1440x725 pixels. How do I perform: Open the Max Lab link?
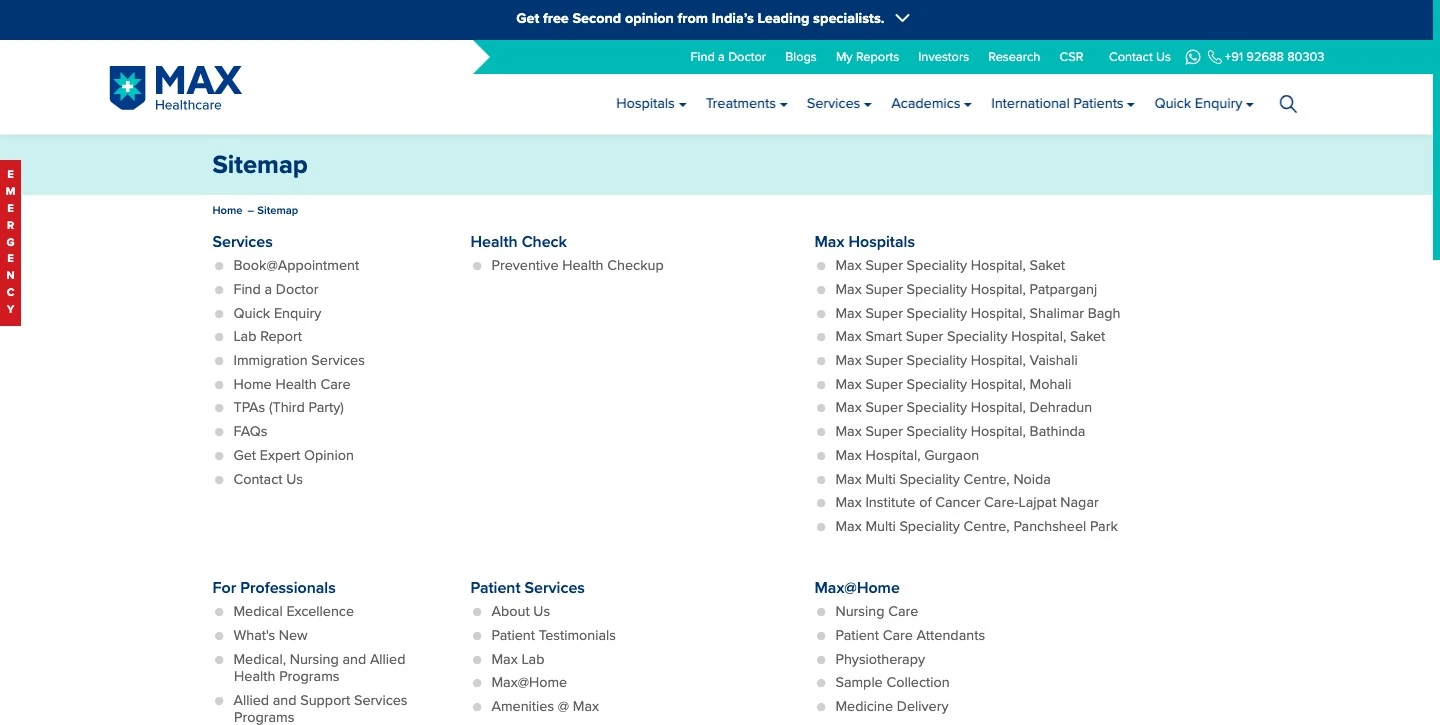pyautogui.click(x=517, y=660)
